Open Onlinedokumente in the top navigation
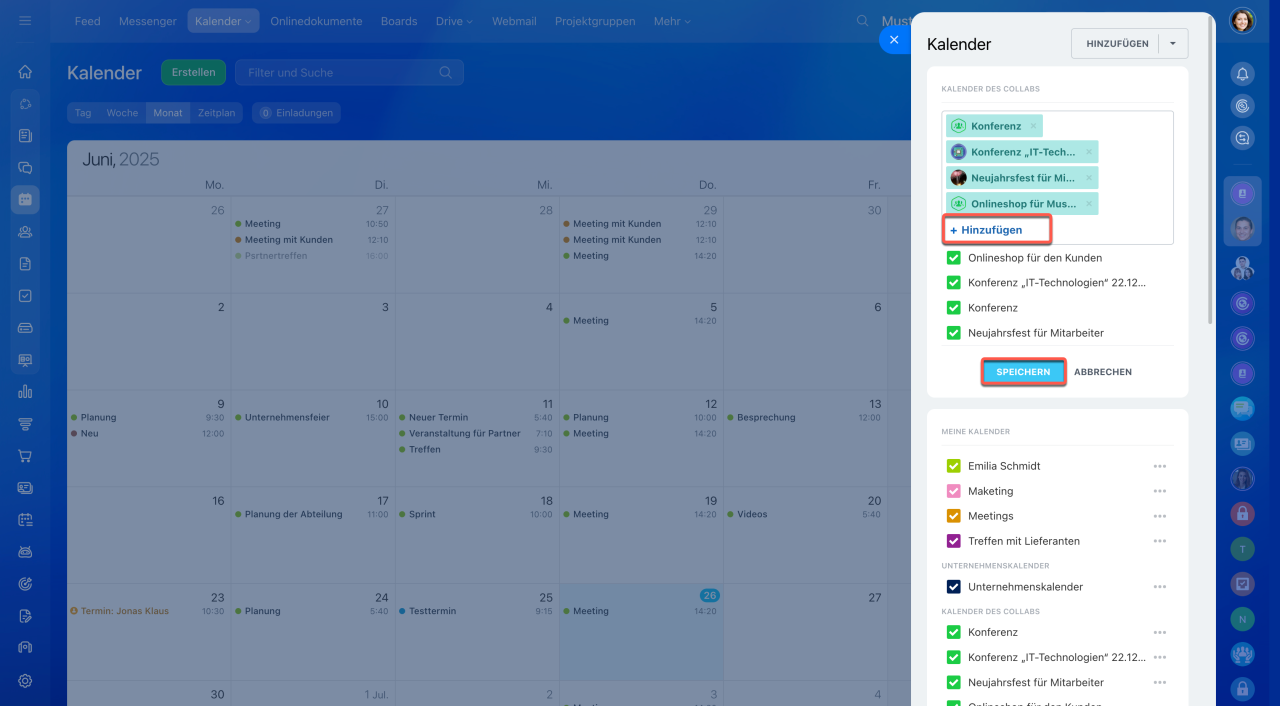Screen dimensions: 1280x706 point(316,21)
